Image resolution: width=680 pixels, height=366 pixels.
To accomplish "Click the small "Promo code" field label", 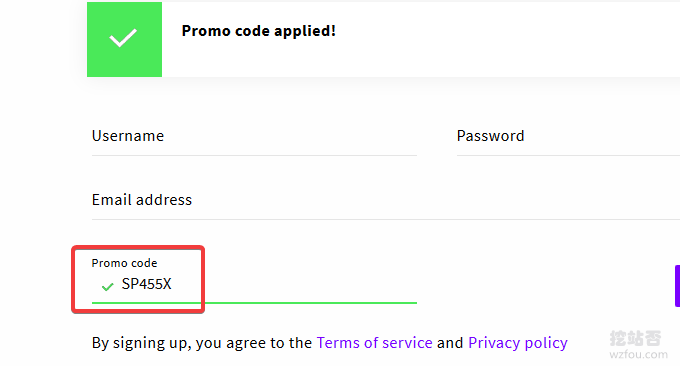I will tap(124, 263).
